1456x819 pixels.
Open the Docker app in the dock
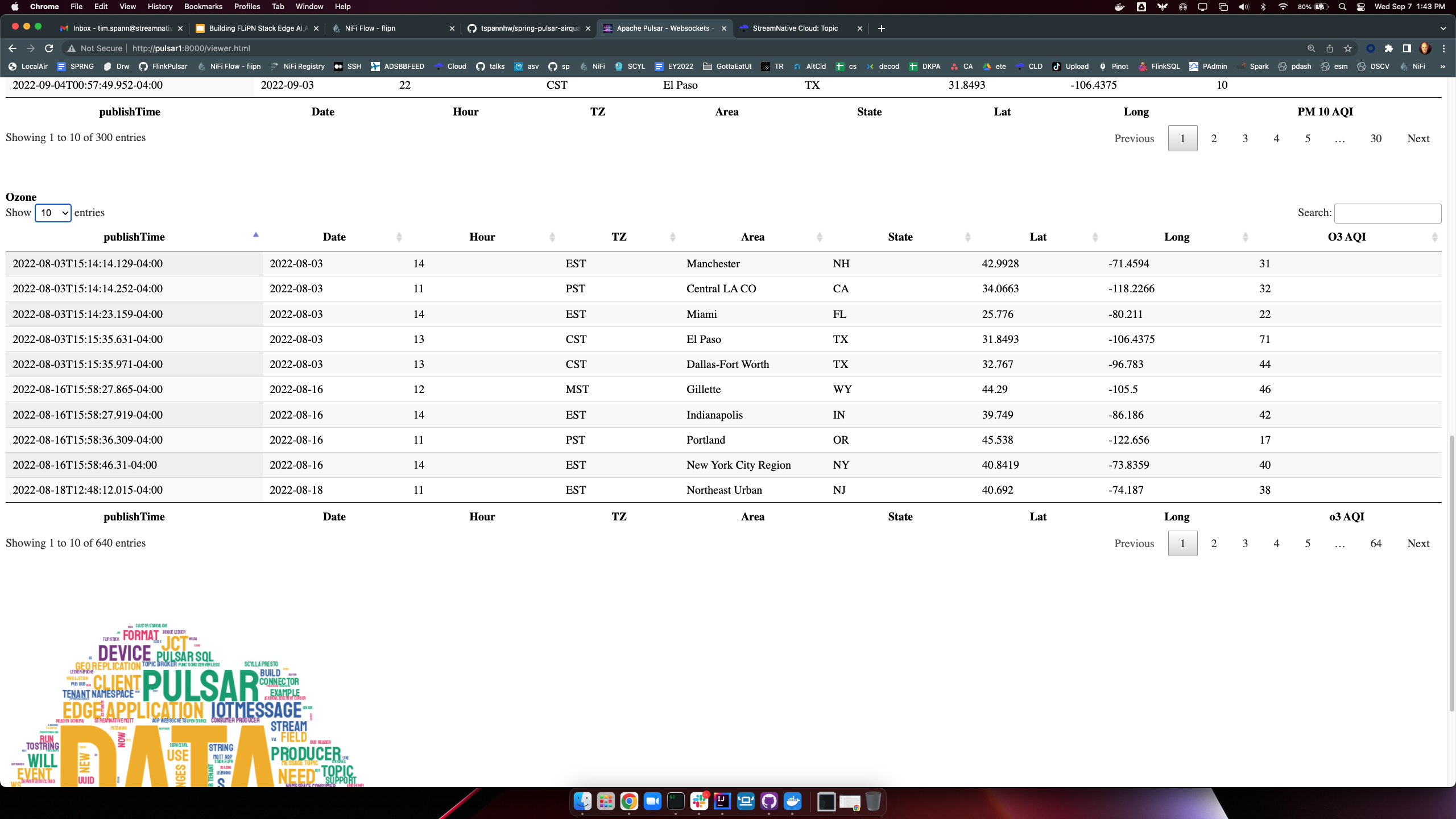[x=792, y=802]
